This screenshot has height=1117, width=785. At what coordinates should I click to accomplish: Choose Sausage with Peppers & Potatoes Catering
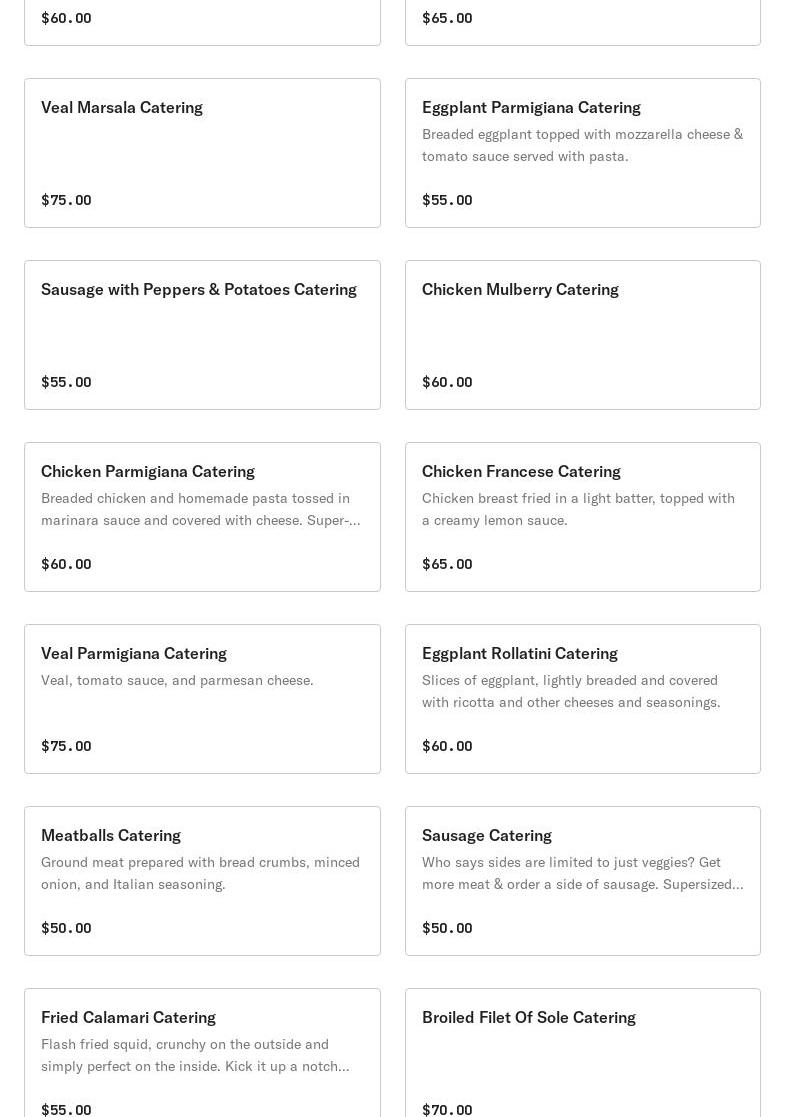coord(199,289)
